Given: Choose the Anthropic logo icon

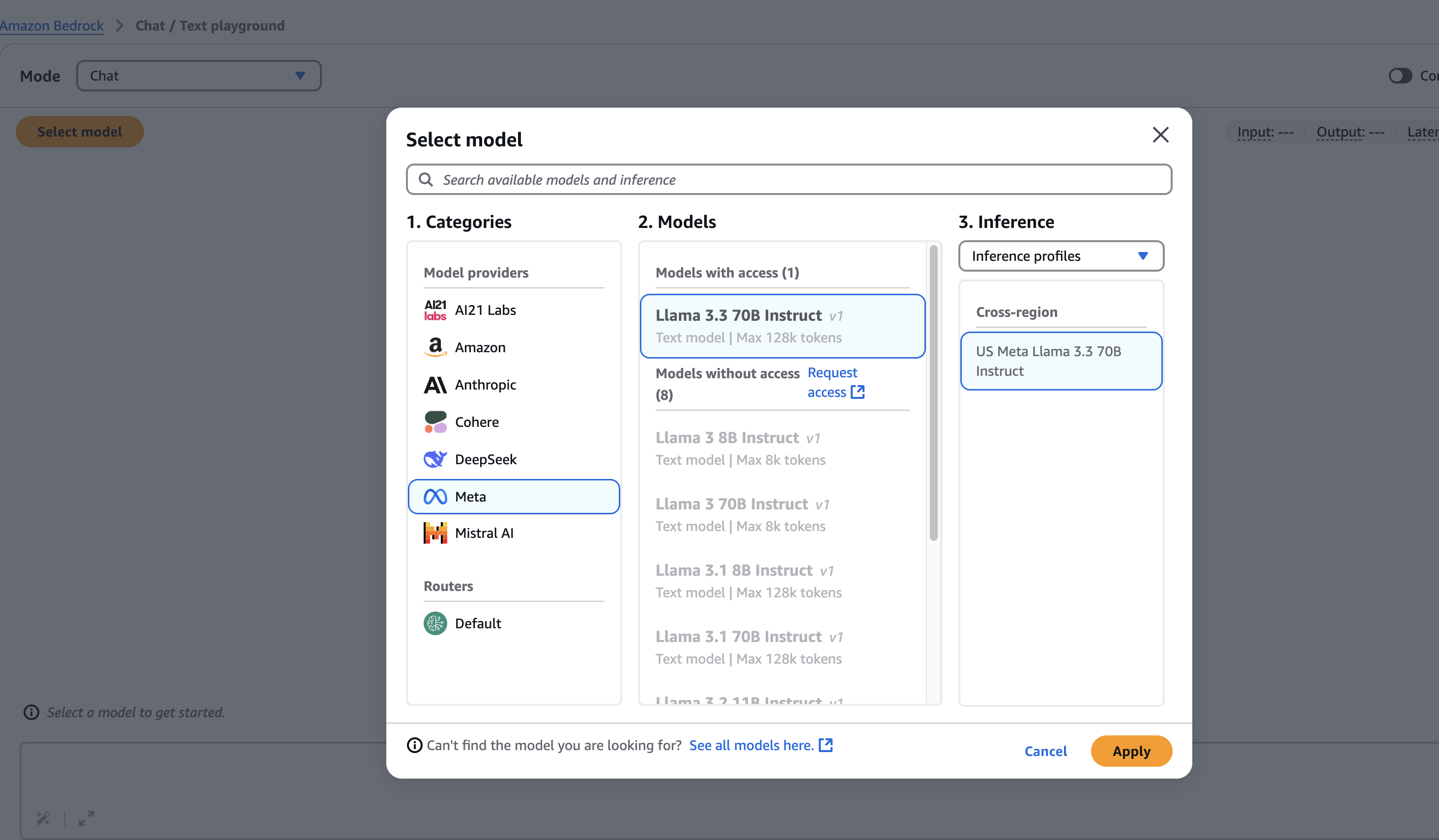Looking at the screenshot, I should (434, 385).
